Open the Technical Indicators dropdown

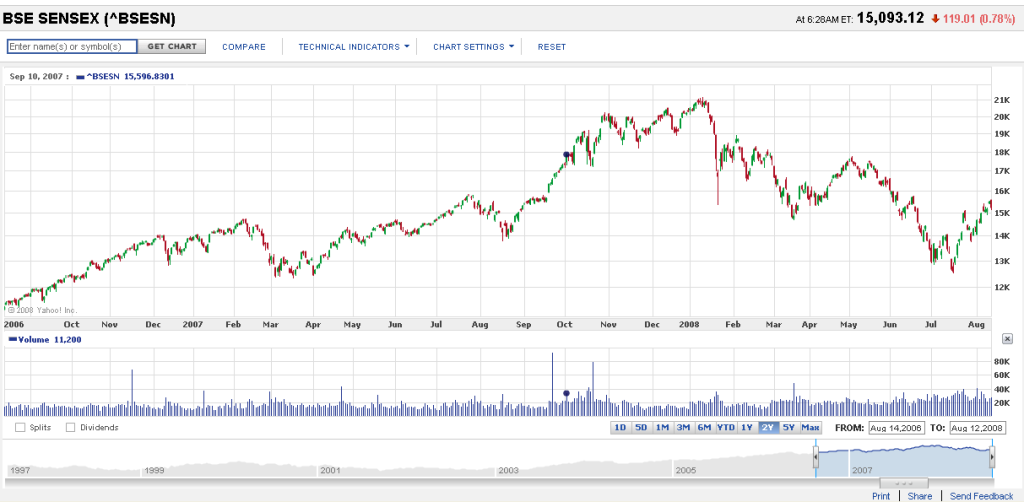coord(353,47)
